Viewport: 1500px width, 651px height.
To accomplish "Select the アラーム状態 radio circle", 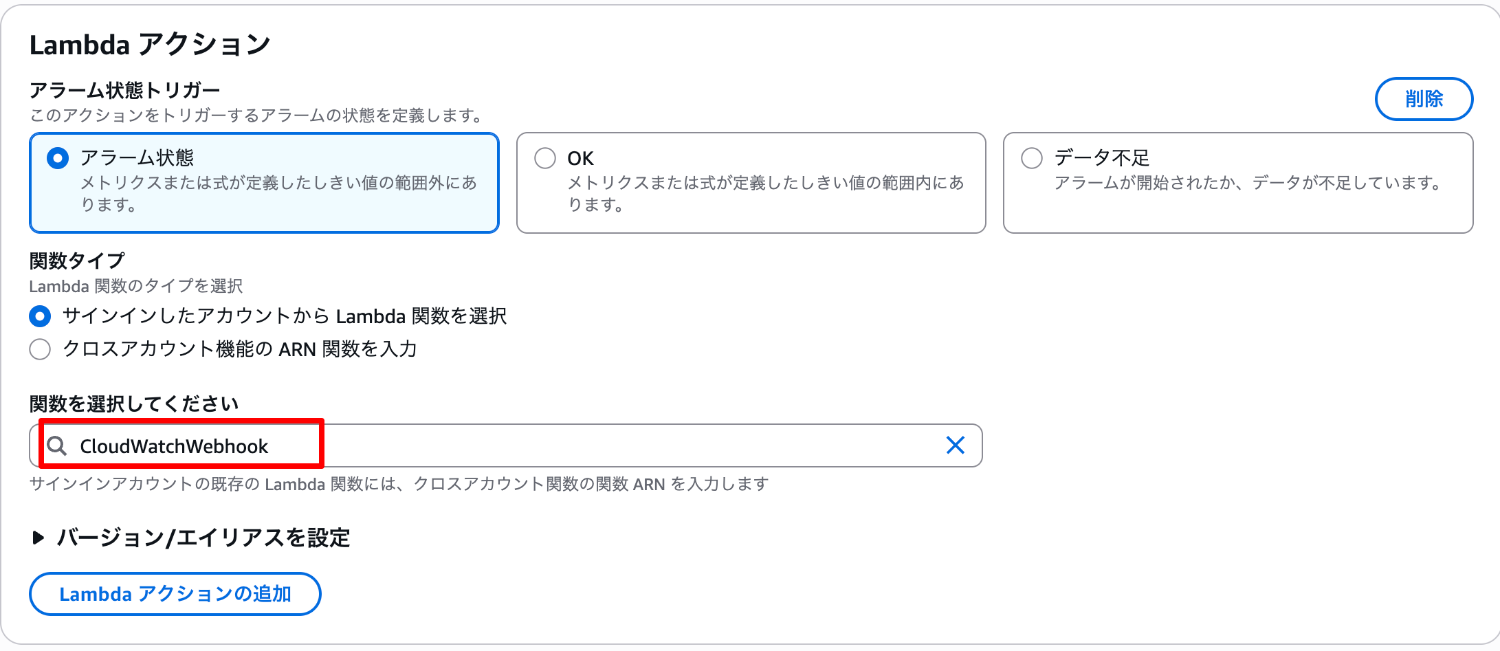I will [58, 158].
